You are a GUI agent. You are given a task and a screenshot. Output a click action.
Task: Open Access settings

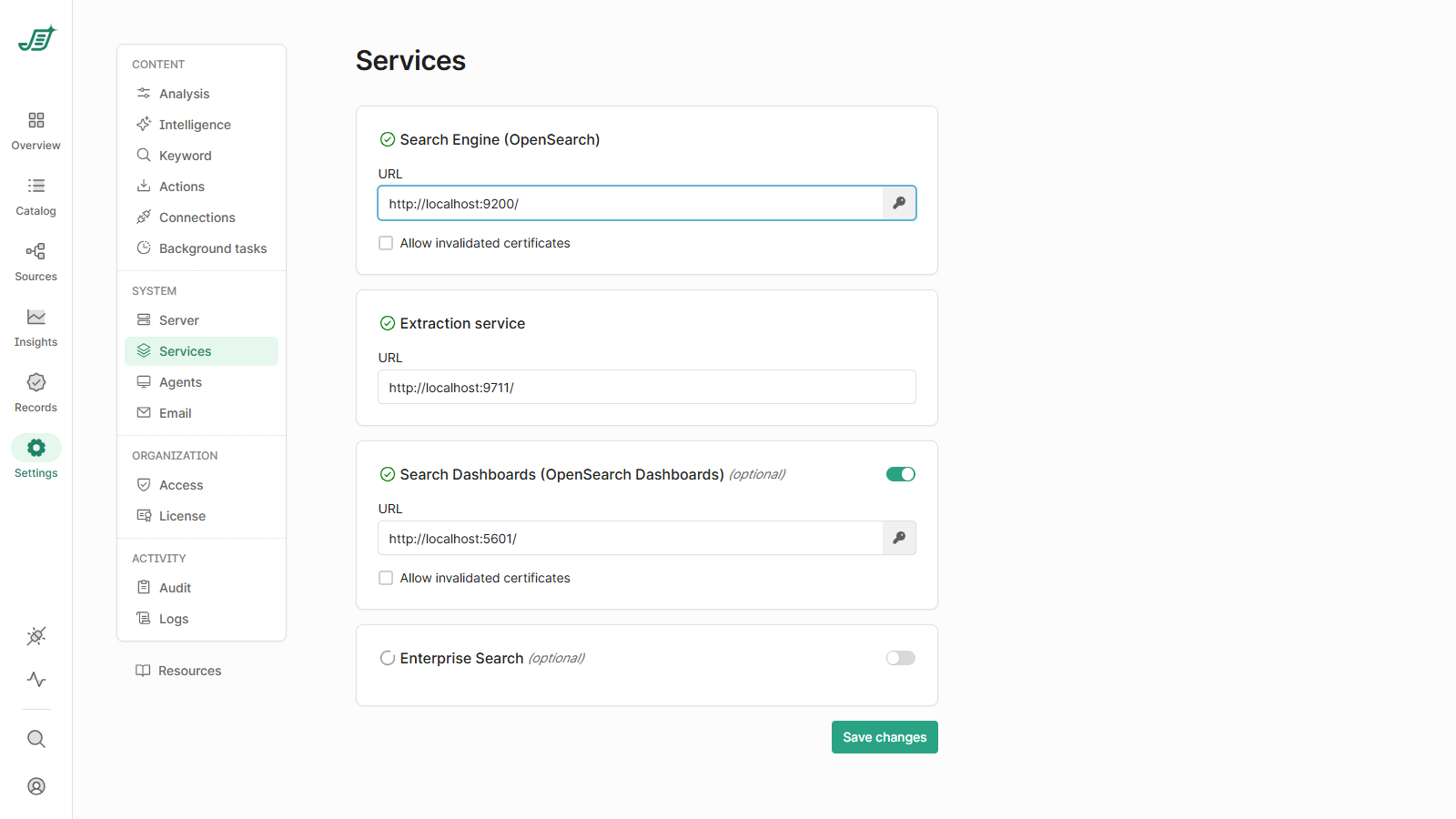[201, 485]
